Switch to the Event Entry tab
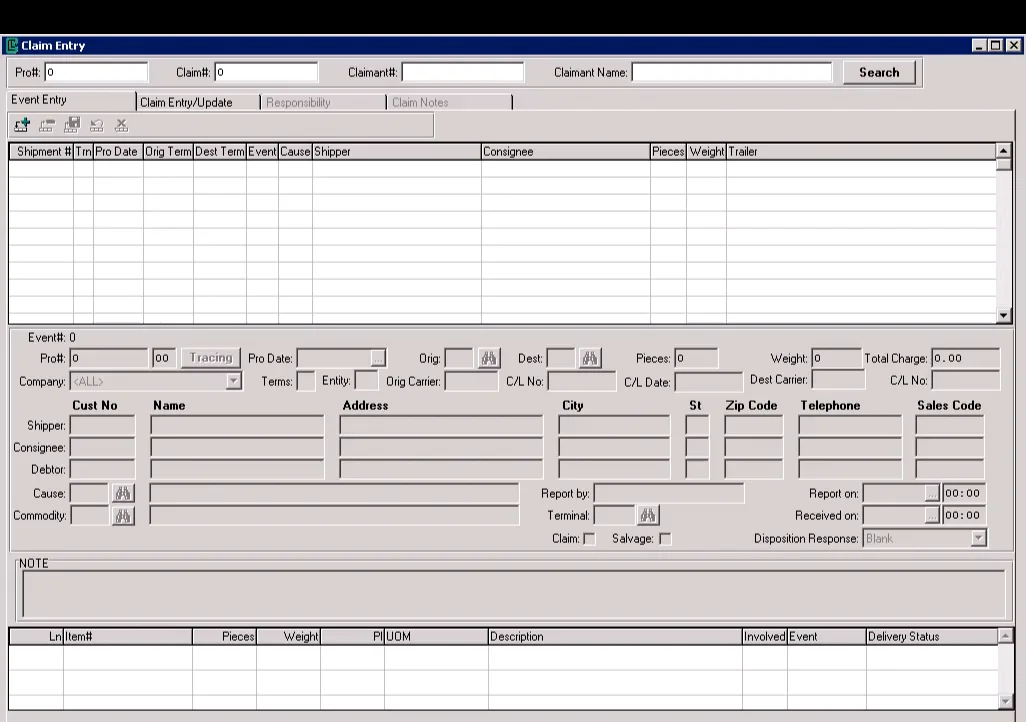1026x722 pixels. (x=71, y=100)
